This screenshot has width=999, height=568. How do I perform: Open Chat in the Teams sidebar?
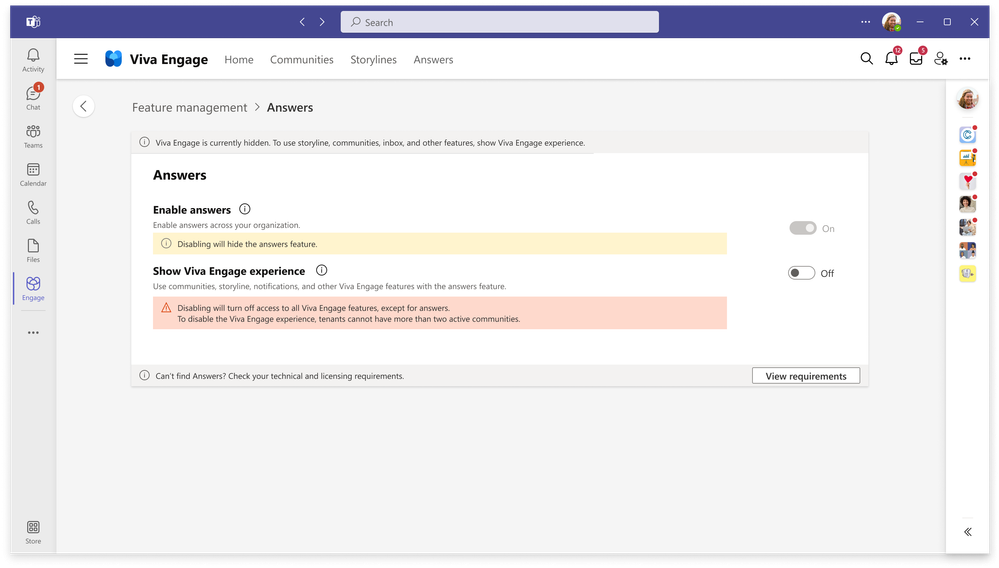[x=33, y=97]
